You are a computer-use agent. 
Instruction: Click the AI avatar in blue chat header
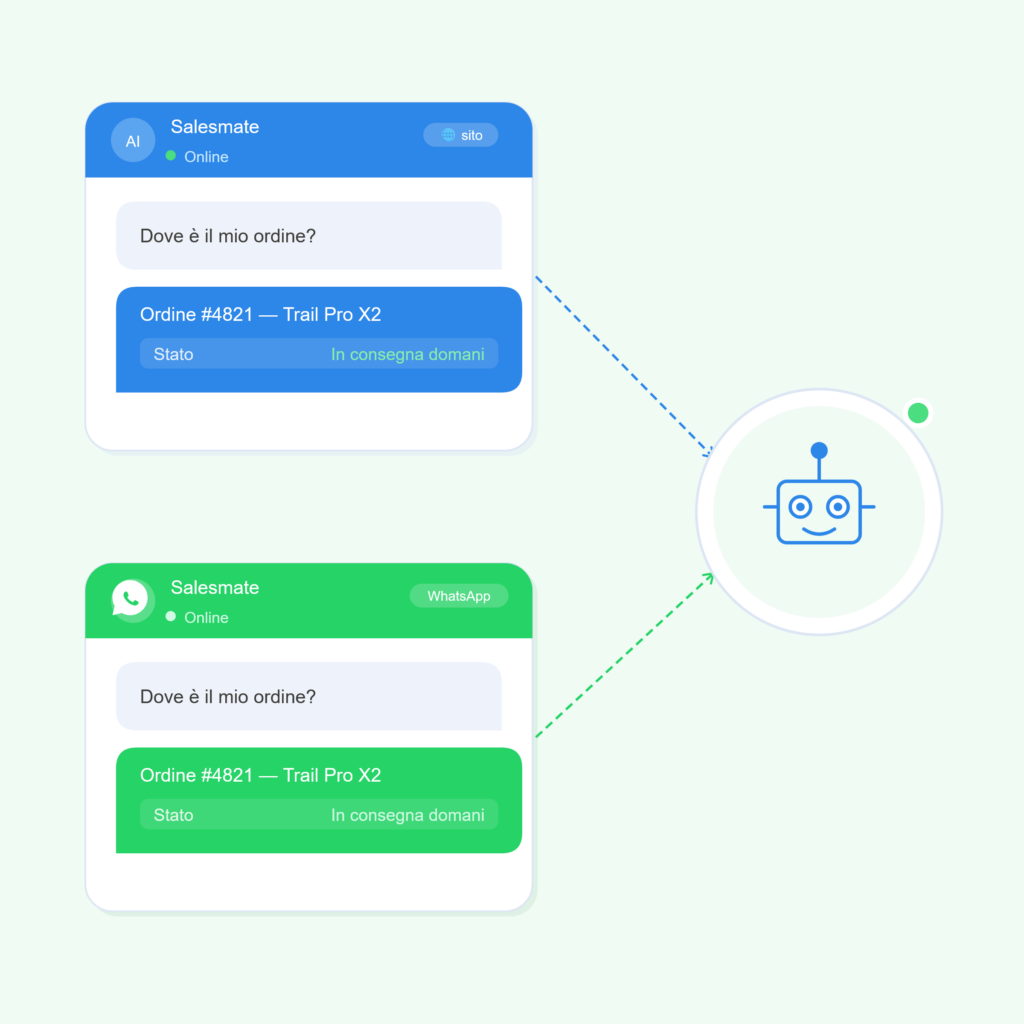[x=133, y=140]
